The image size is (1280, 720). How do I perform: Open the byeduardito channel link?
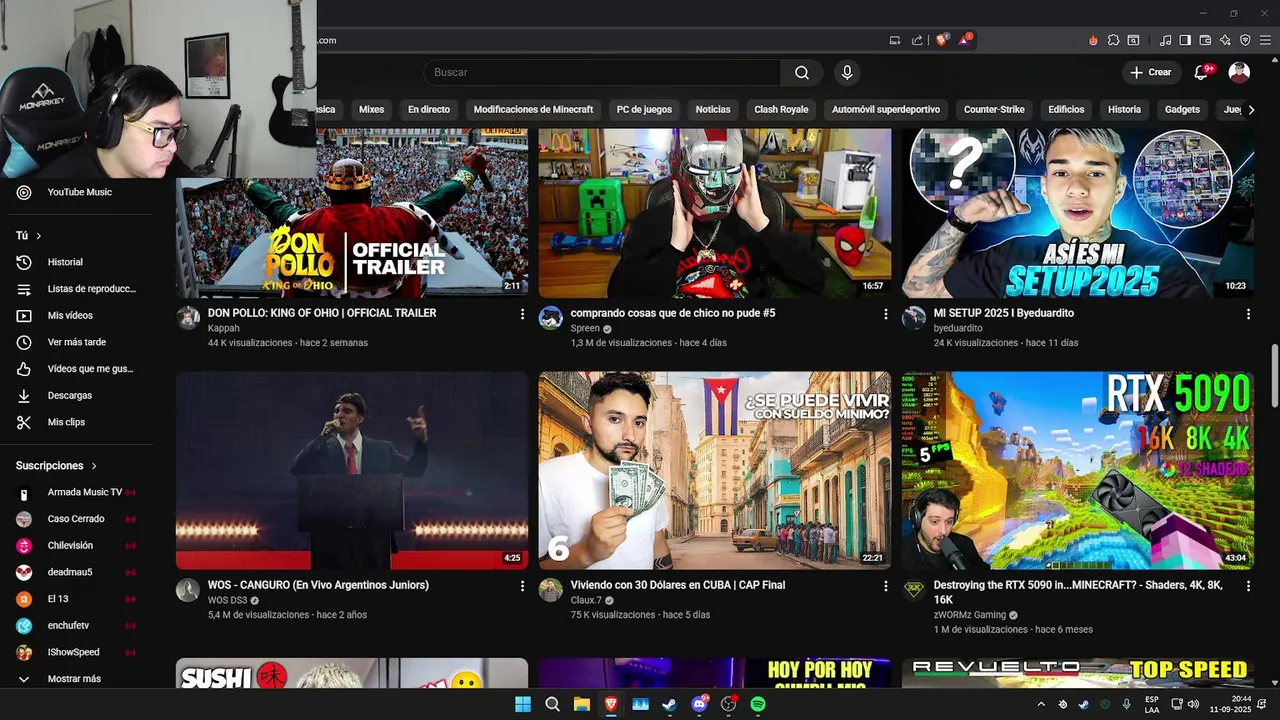(958, 328)
